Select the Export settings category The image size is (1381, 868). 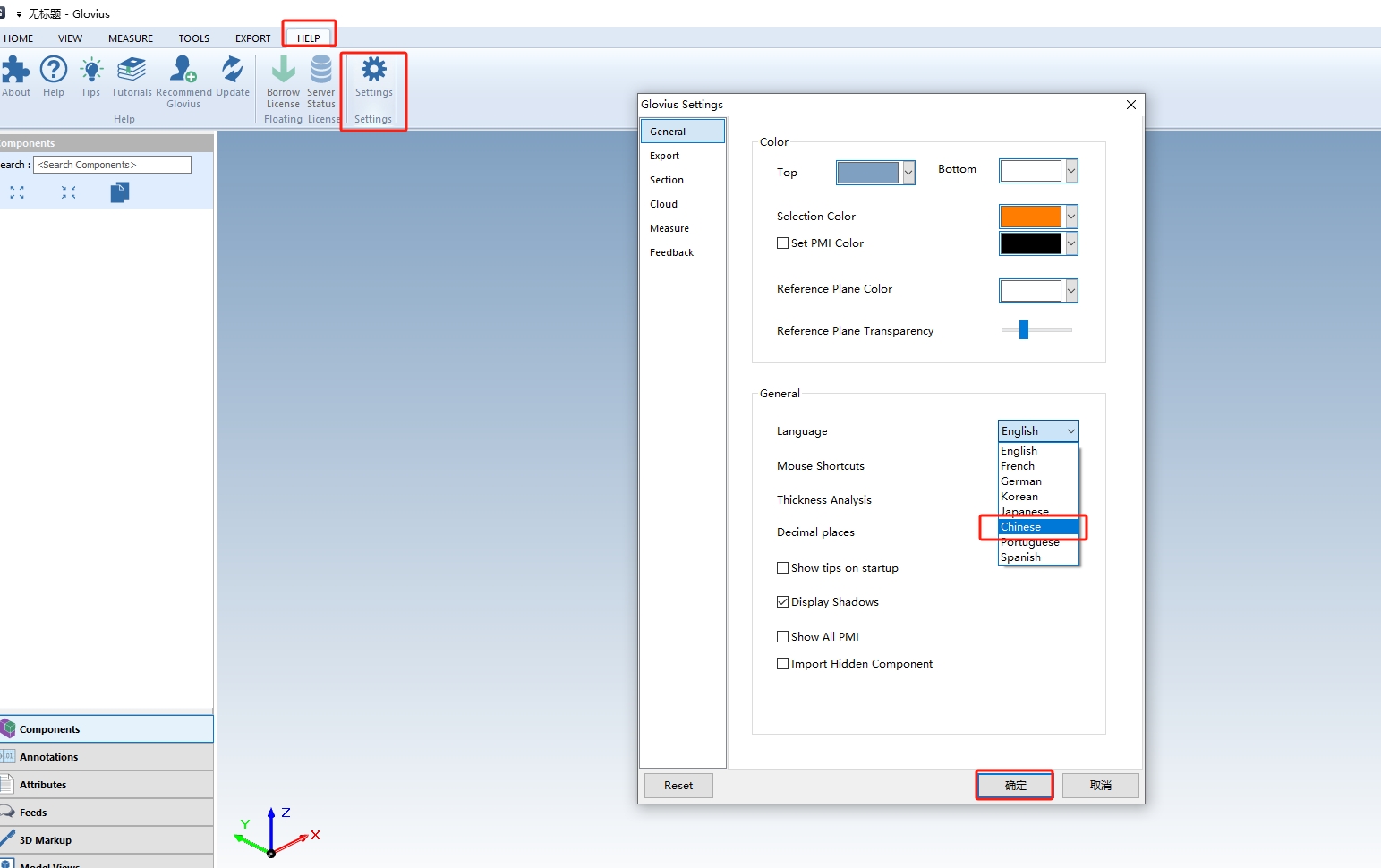[x=665, y=156]
